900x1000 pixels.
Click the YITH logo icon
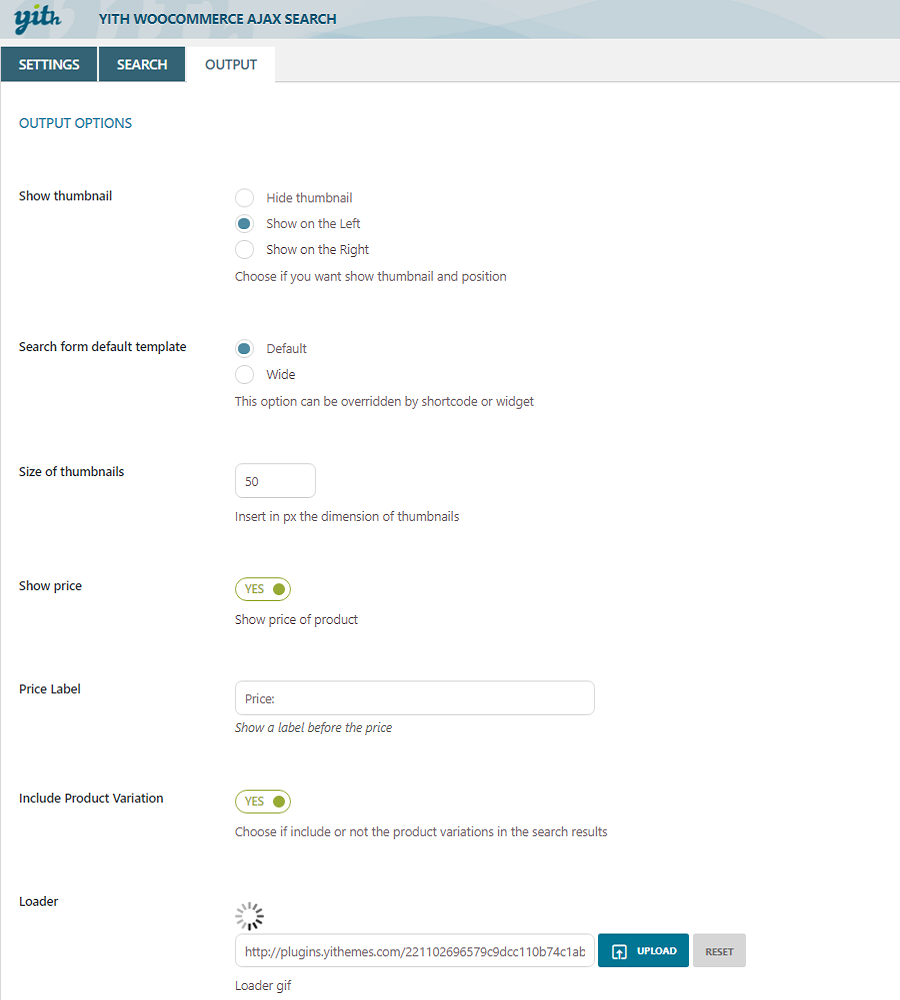(38, 17)
